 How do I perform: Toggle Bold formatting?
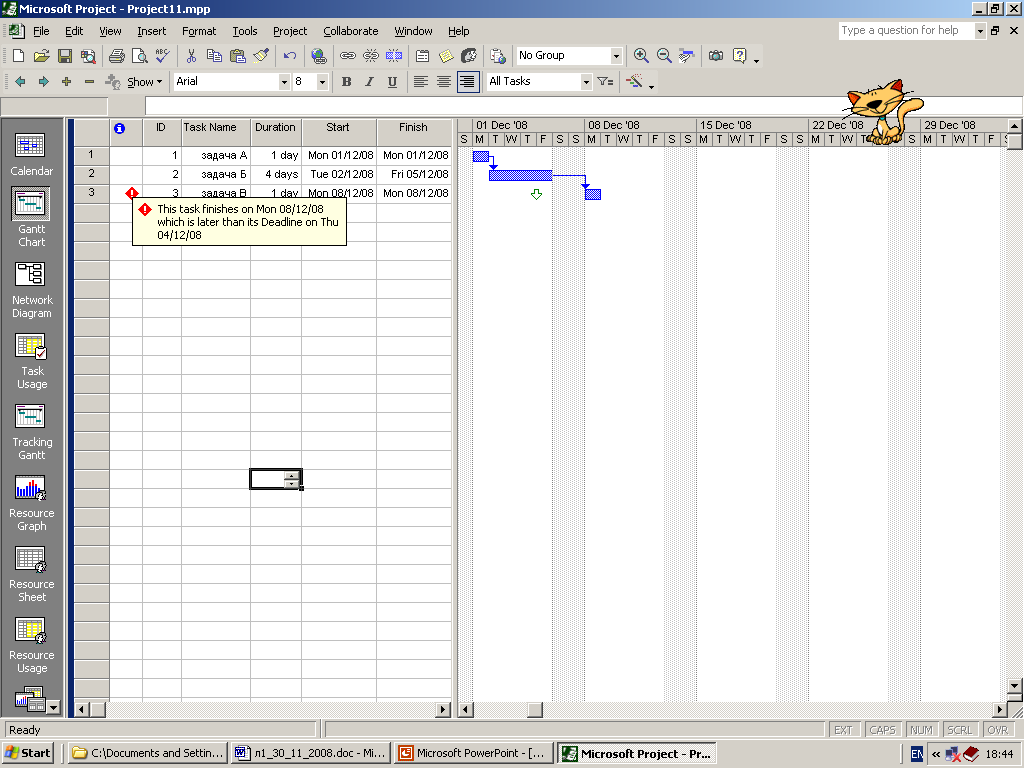[x=346, y=82]
